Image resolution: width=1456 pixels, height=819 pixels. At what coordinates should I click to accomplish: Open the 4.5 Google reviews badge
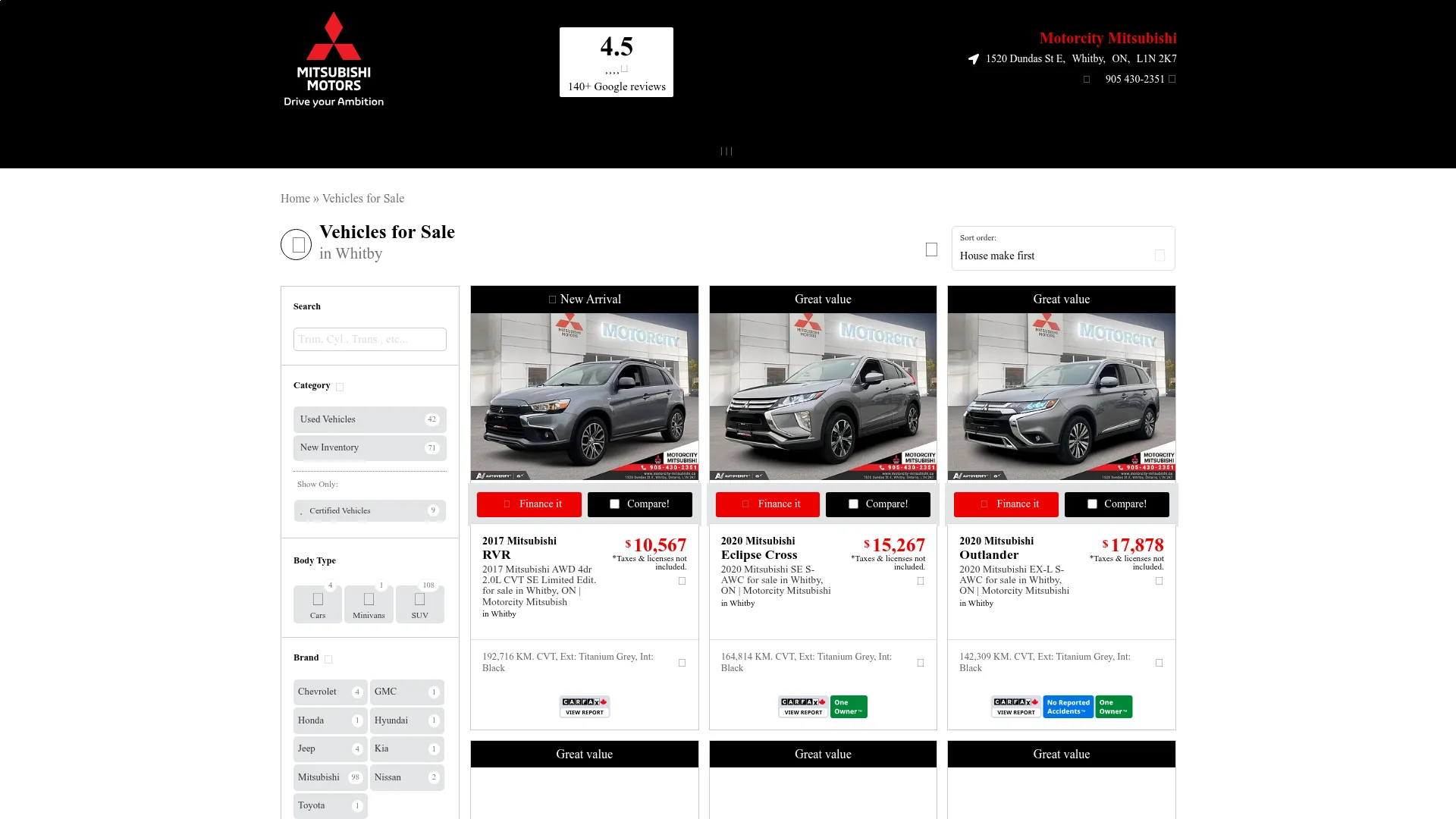click(x=617, y=62)
